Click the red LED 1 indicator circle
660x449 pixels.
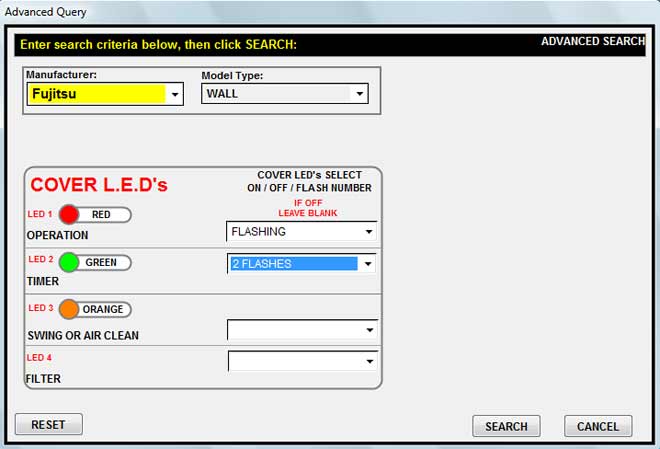[x=69, y=215]
